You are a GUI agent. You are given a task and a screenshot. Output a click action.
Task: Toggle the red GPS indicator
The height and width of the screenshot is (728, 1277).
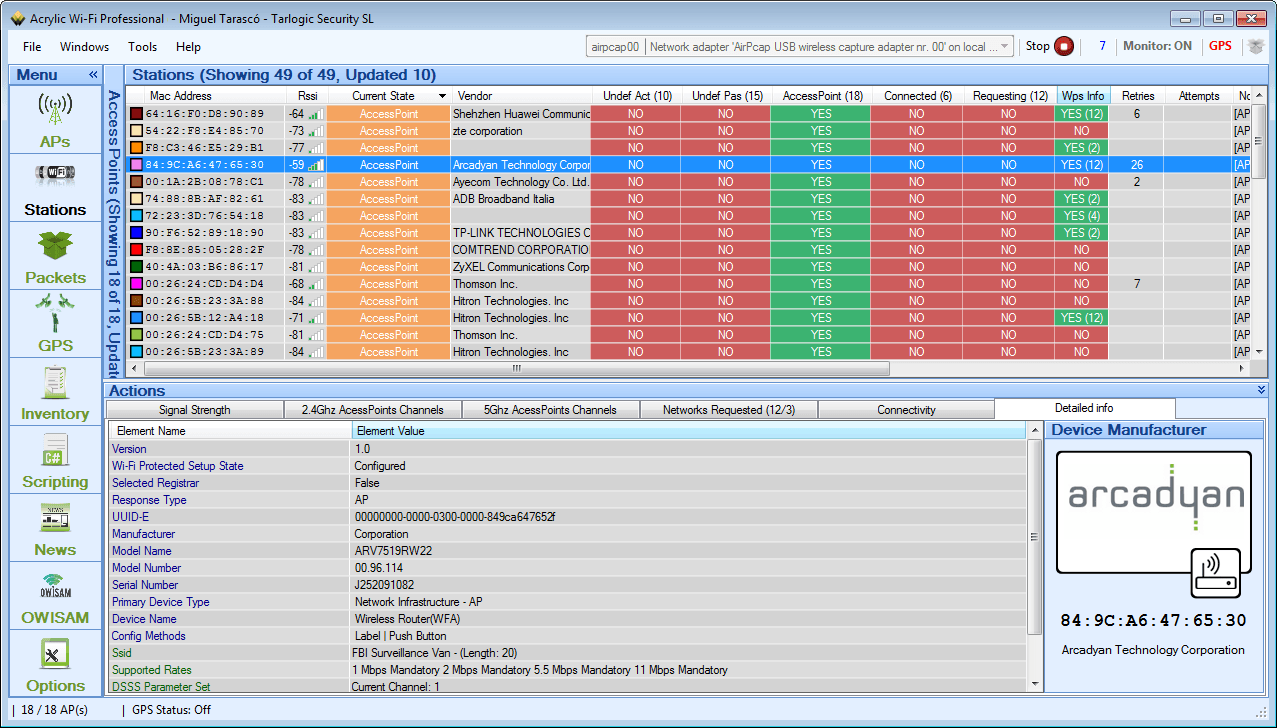pos(1220,46)
